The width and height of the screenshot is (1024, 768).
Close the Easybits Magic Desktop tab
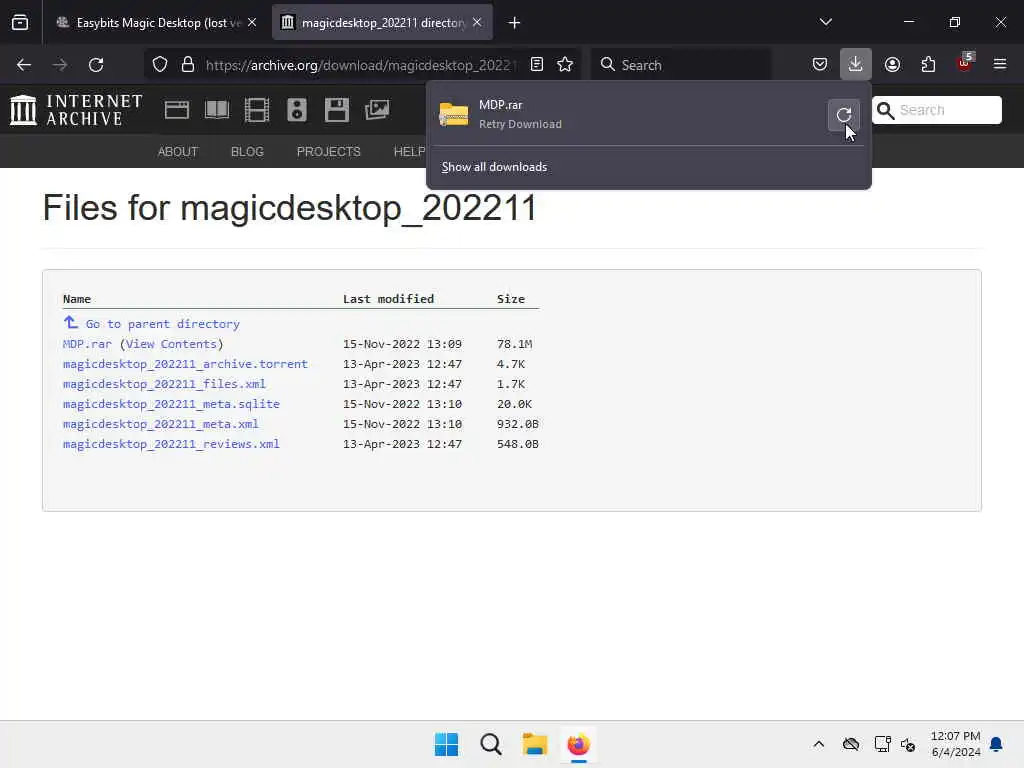[252, 22]
